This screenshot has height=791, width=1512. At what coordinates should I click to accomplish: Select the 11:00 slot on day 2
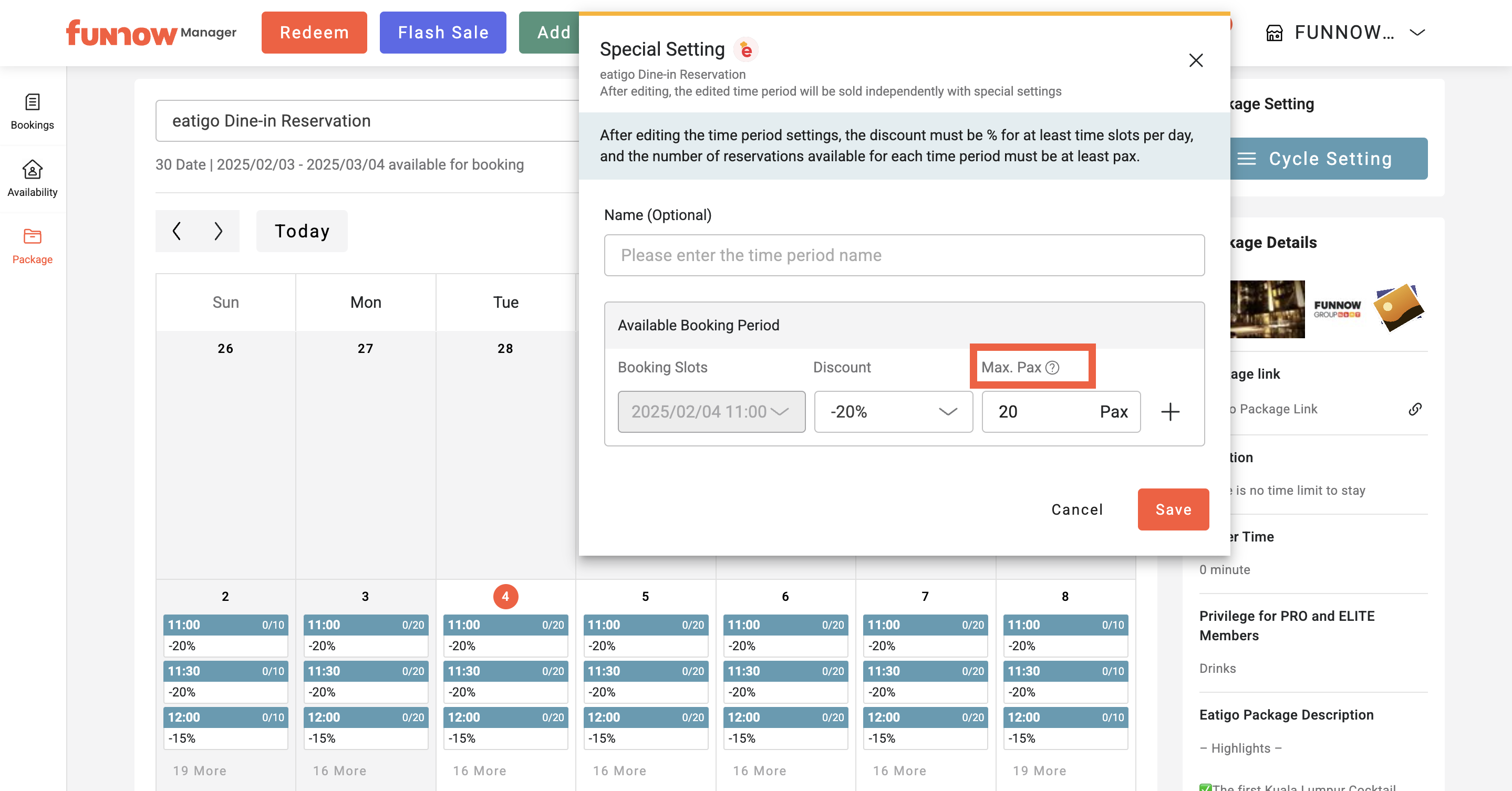pos(225,636)
